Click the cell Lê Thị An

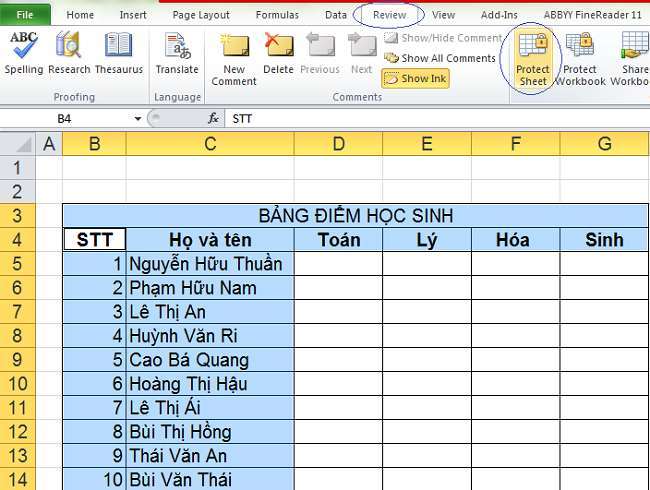210,312
